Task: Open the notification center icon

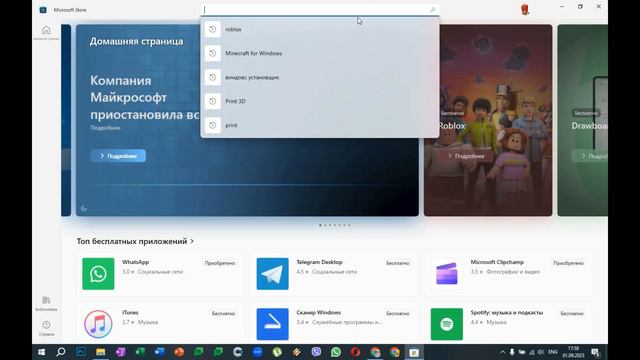Action: (595, 352)
